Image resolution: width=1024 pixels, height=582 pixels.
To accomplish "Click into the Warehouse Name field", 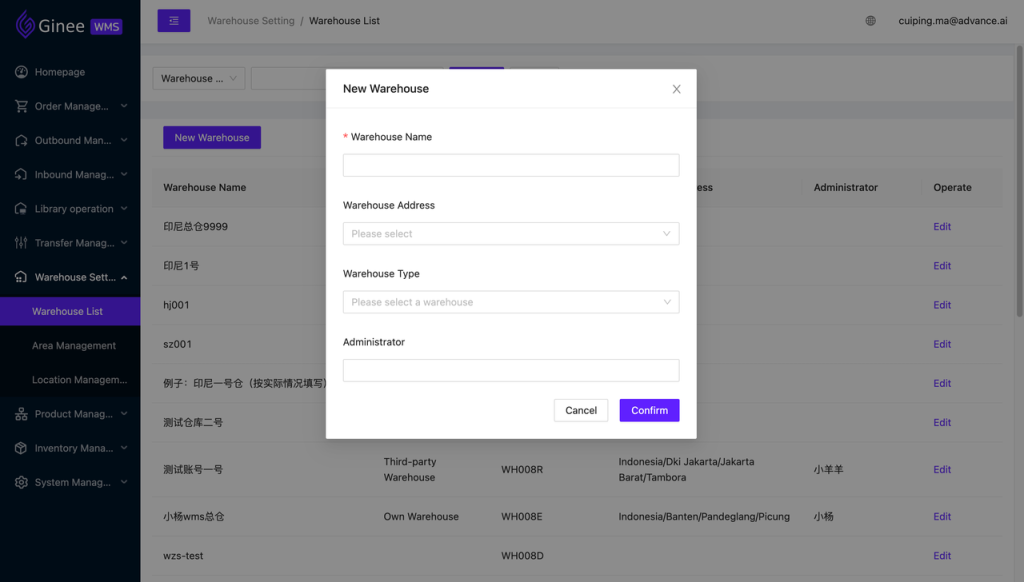I will [x=510, y=166].
